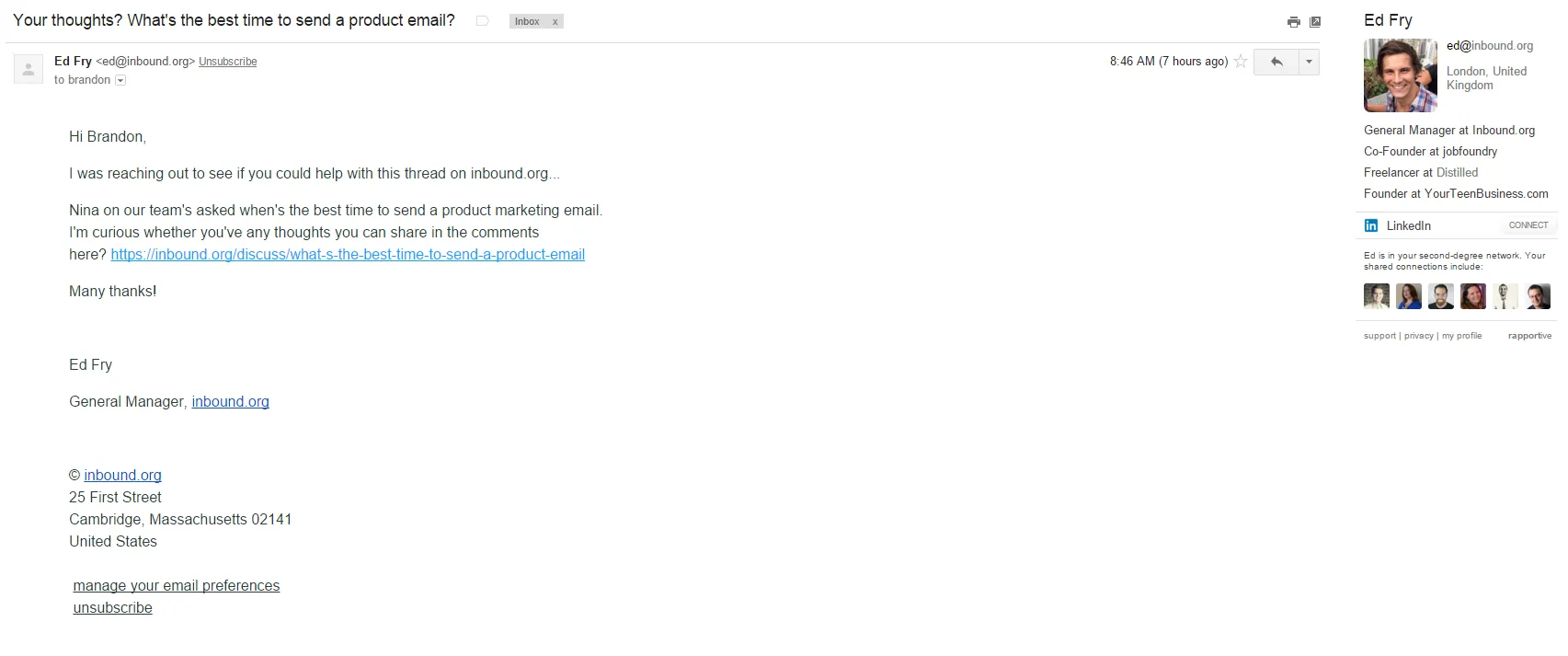Click Ed Fry profile photo in sidebar
This screenshot has width=1568, height=656.
point(1401,75)
